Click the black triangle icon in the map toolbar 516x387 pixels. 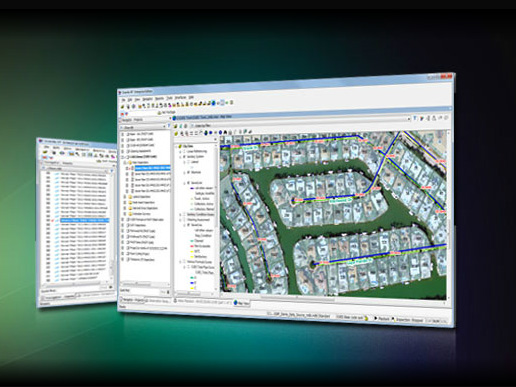(x=225, y=132)
